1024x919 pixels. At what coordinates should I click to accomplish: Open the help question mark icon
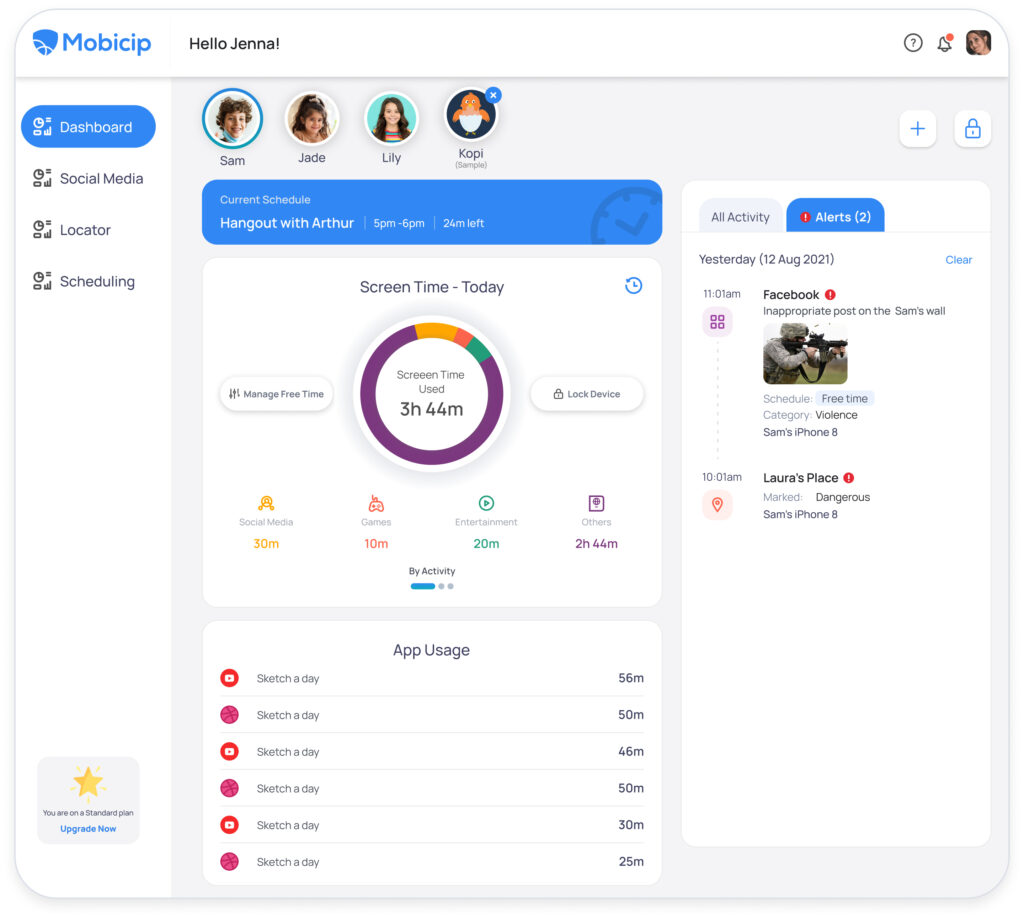(913, 43)
